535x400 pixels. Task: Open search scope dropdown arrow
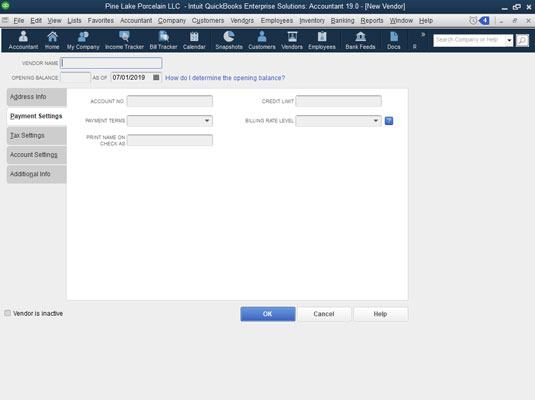coord(509,40)
